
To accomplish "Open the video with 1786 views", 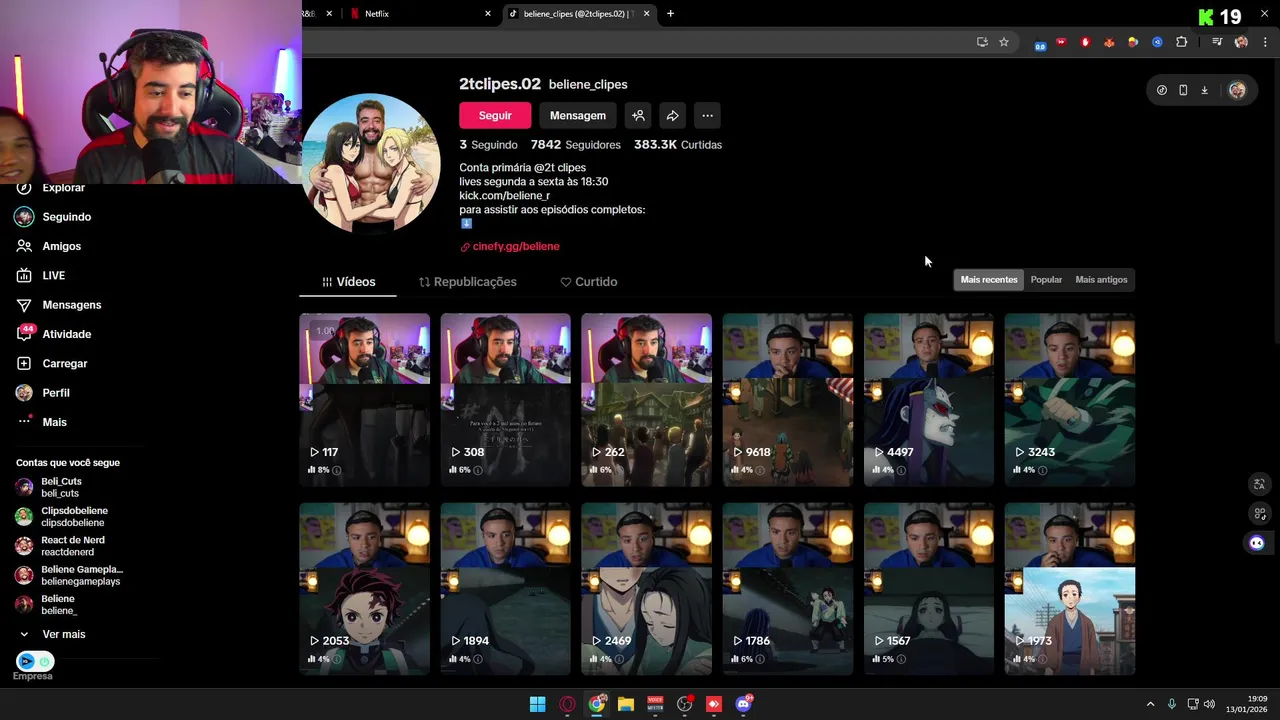I will click(788, 589).
